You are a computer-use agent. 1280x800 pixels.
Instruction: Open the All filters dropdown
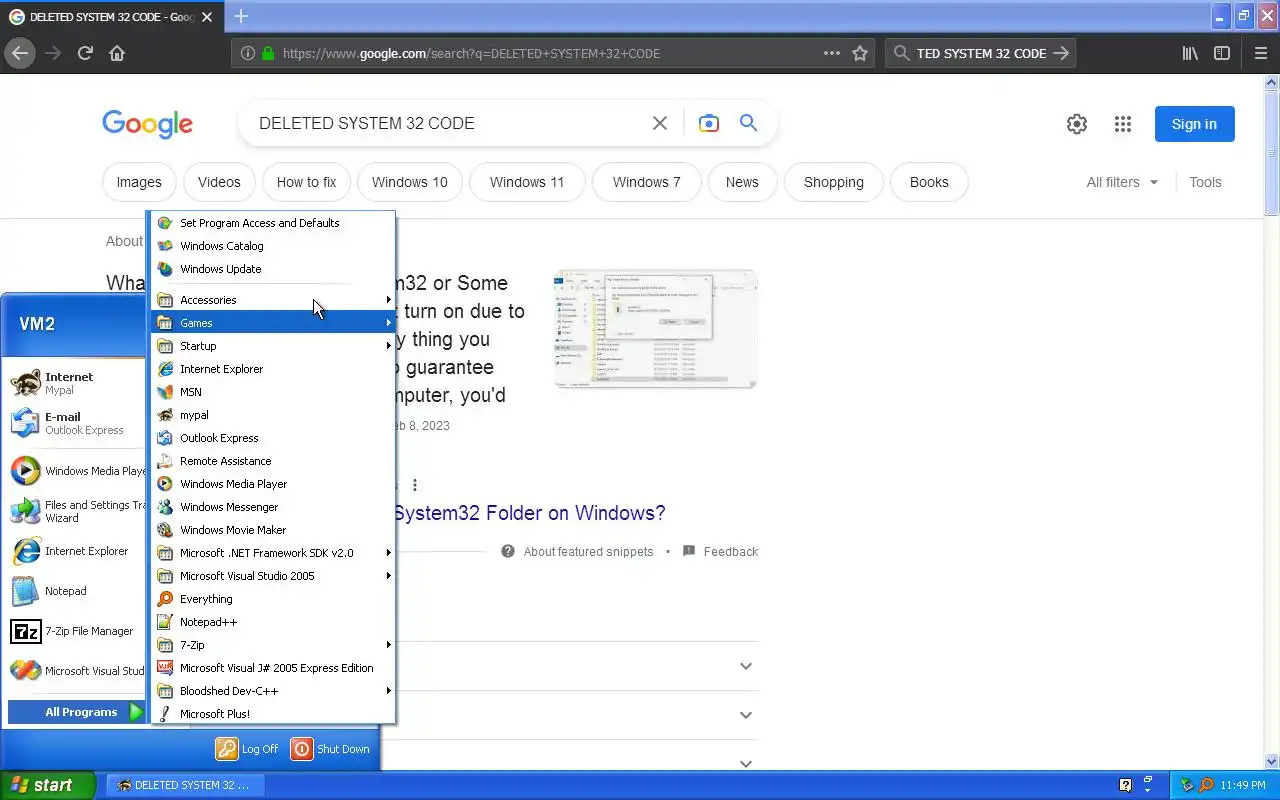click(x=1122, y=182)
